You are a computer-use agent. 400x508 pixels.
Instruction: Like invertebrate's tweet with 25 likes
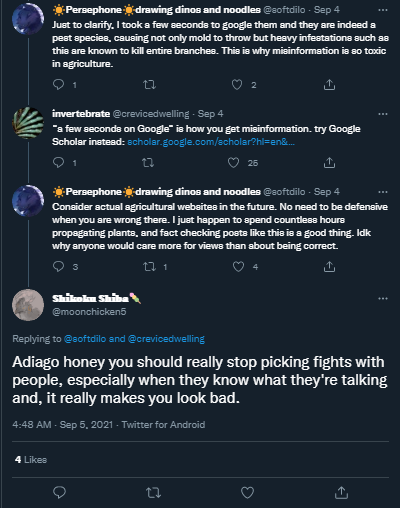coord(233,163)
